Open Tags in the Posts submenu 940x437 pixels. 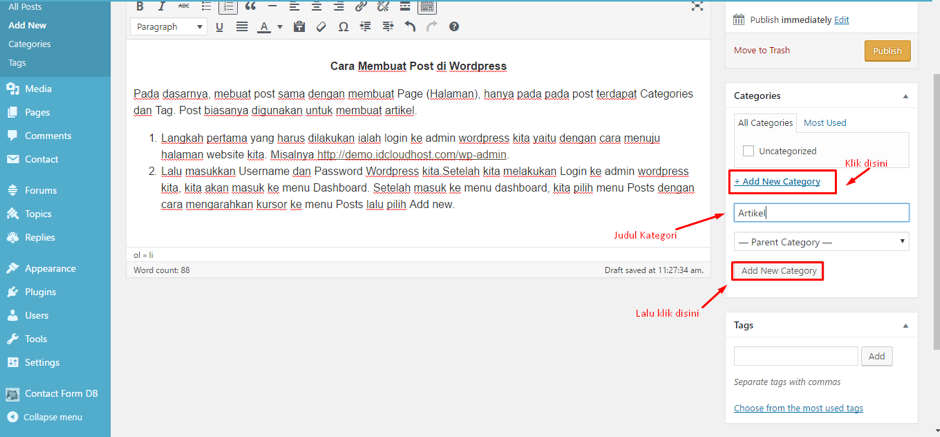click(x=17, y=62)
